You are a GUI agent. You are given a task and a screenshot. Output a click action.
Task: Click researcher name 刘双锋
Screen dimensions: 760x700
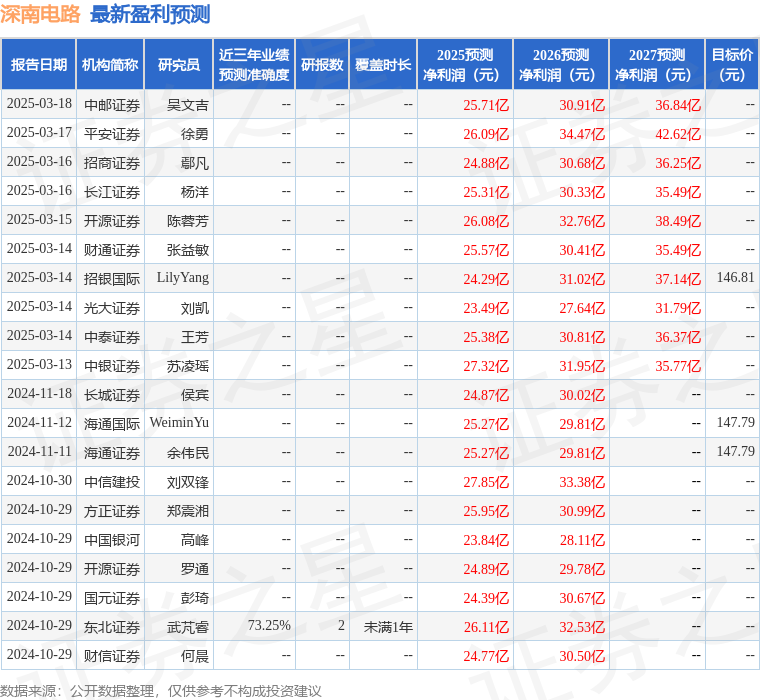188,482
